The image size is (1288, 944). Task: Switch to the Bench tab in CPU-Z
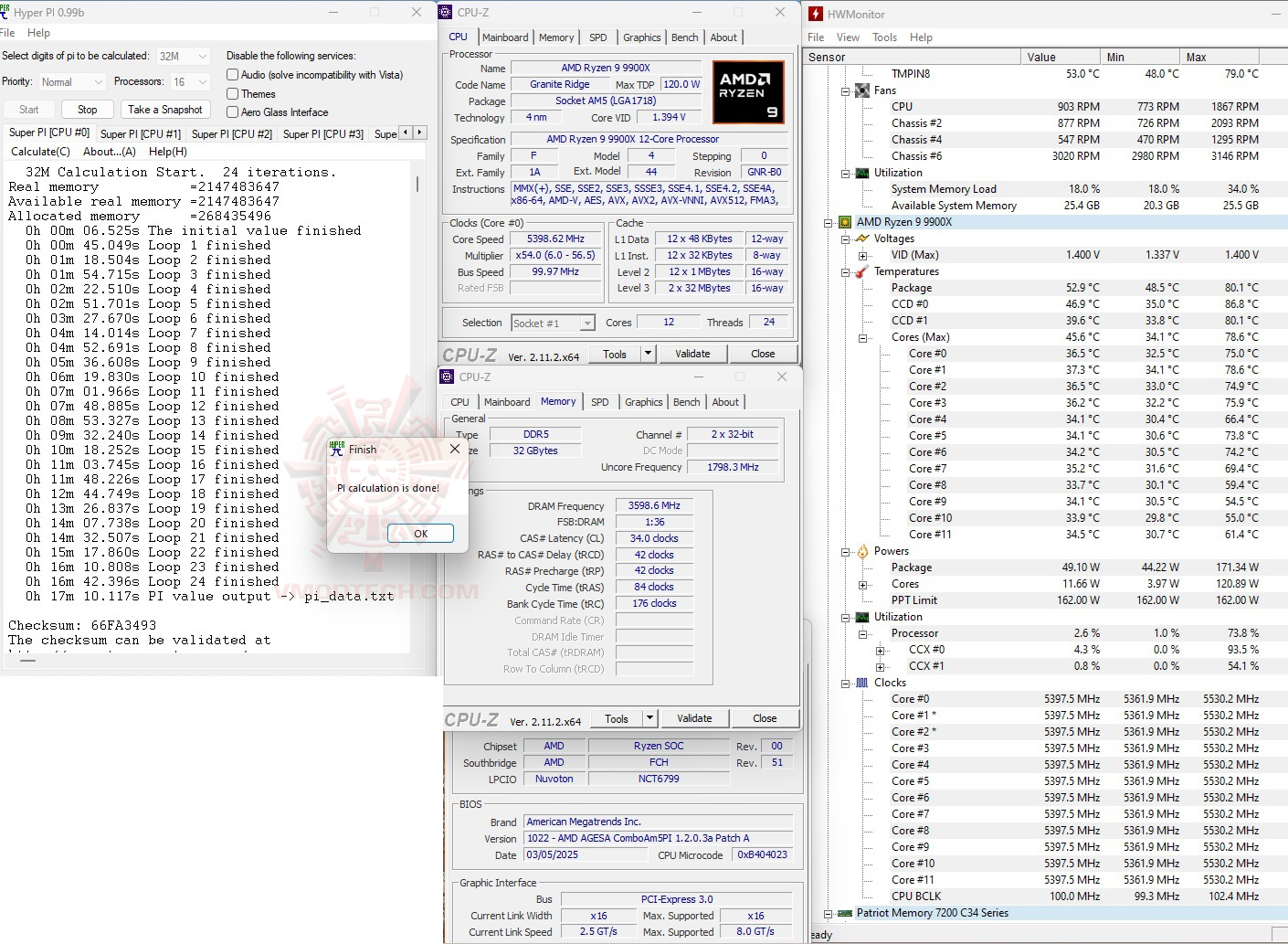tap(684, 37)
